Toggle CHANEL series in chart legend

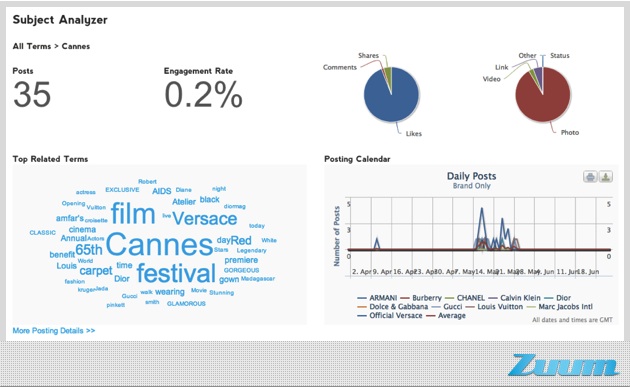[x=465, y=298]
